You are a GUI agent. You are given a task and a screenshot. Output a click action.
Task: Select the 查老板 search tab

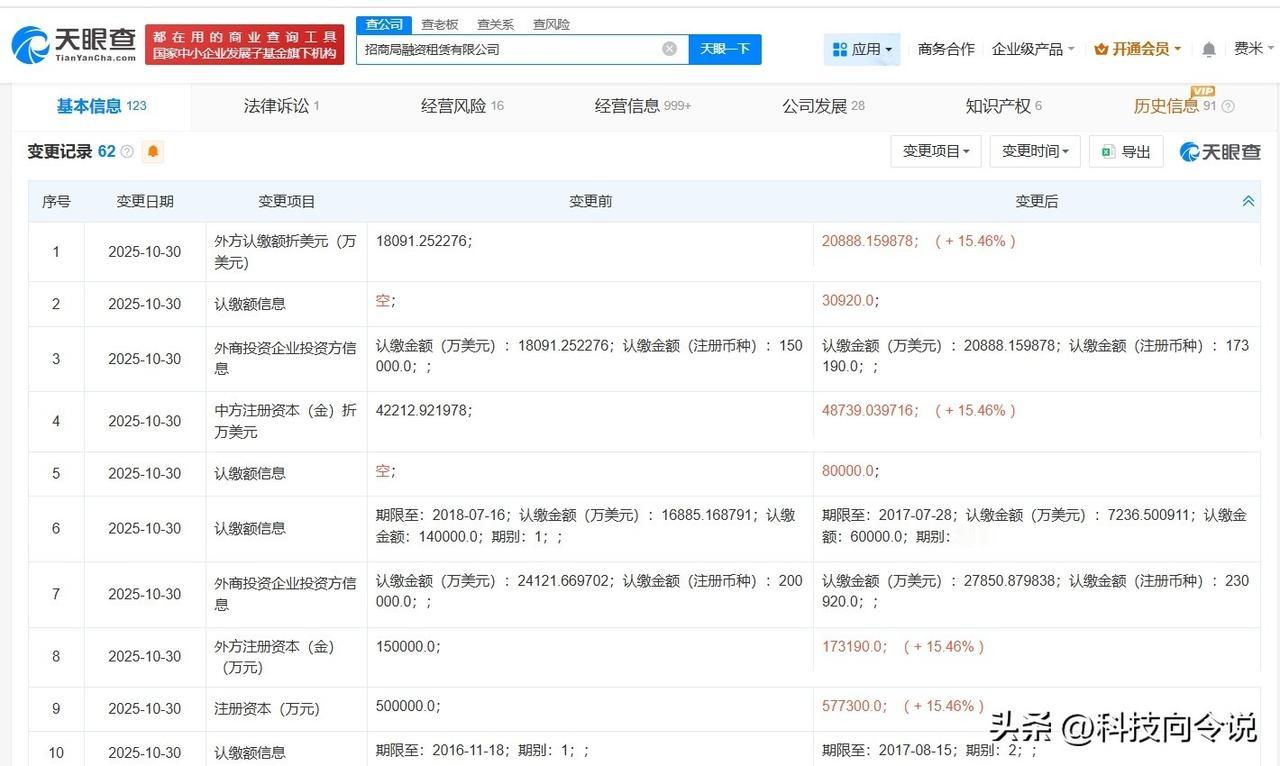coord(439,24)
